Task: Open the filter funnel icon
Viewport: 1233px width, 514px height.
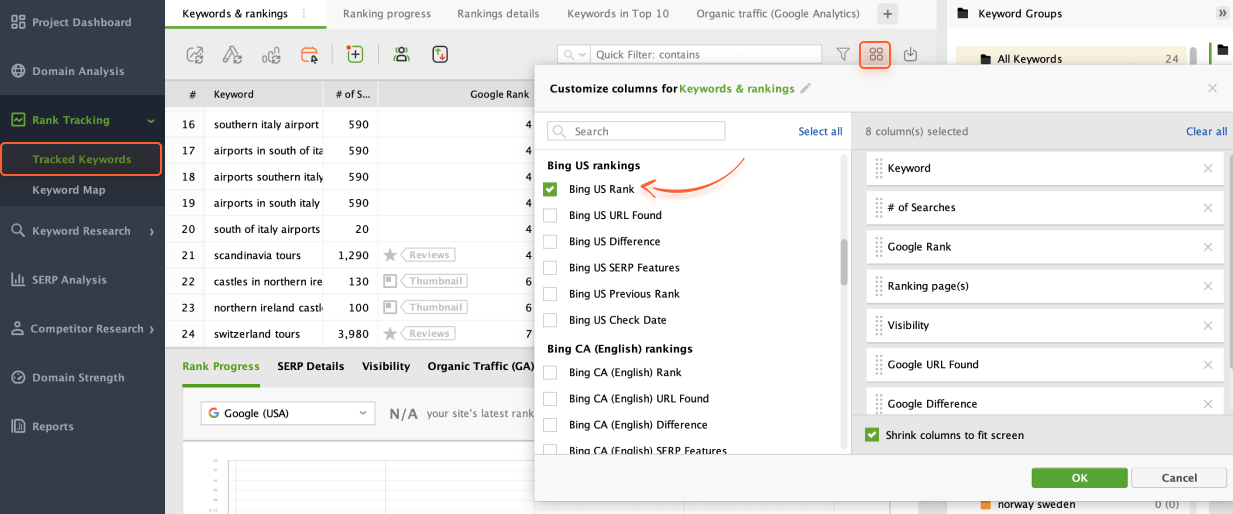Action: click(x=843, y=55)
